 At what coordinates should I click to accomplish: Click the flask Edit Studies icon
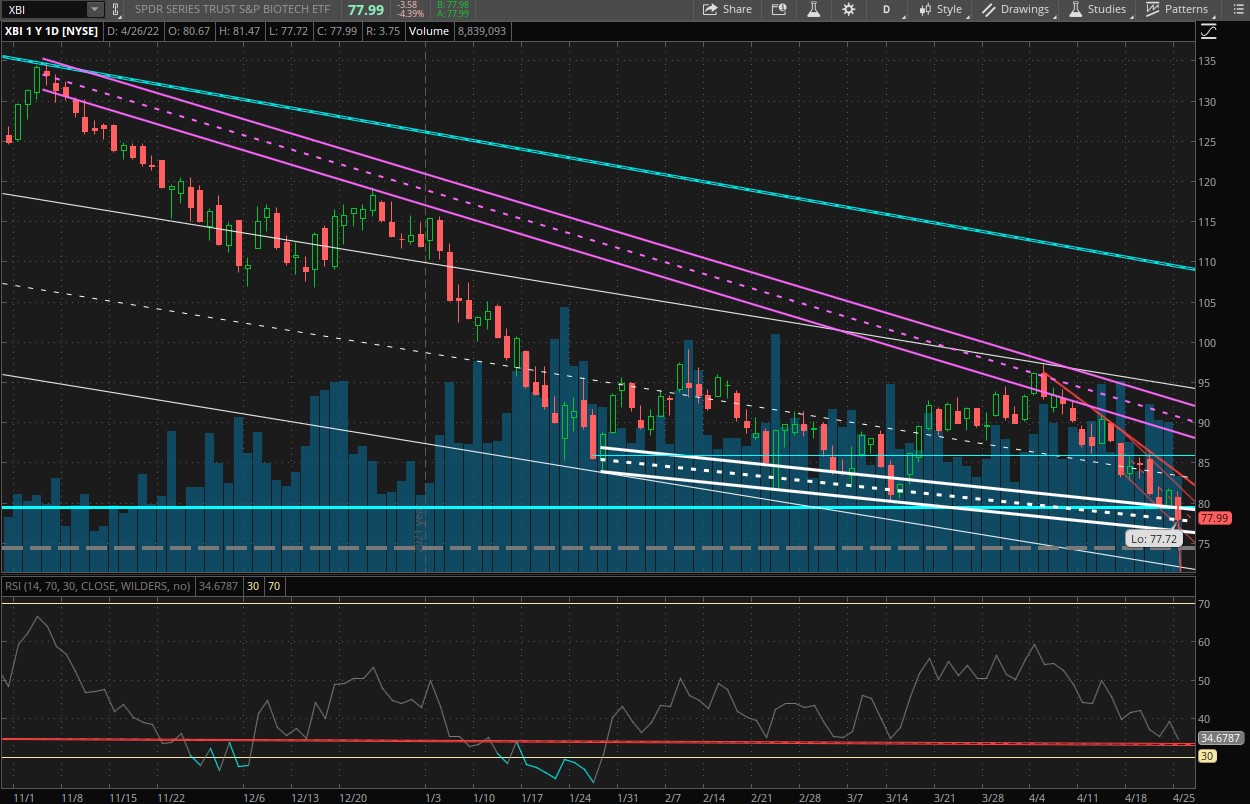pyautogui.click(x=813, y=9)
